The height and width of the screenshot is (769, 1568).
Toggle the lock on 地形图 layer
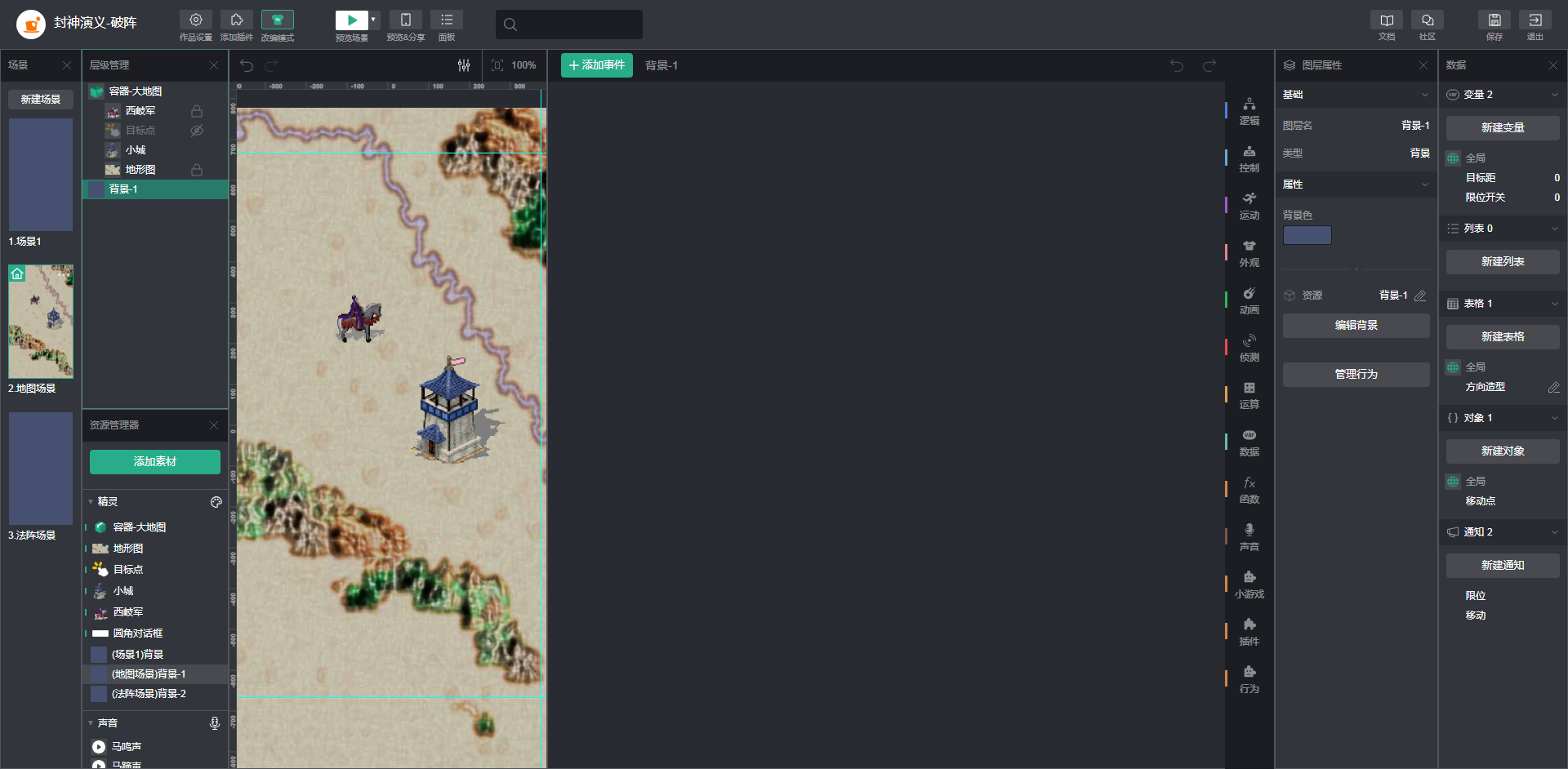[197, 170]
